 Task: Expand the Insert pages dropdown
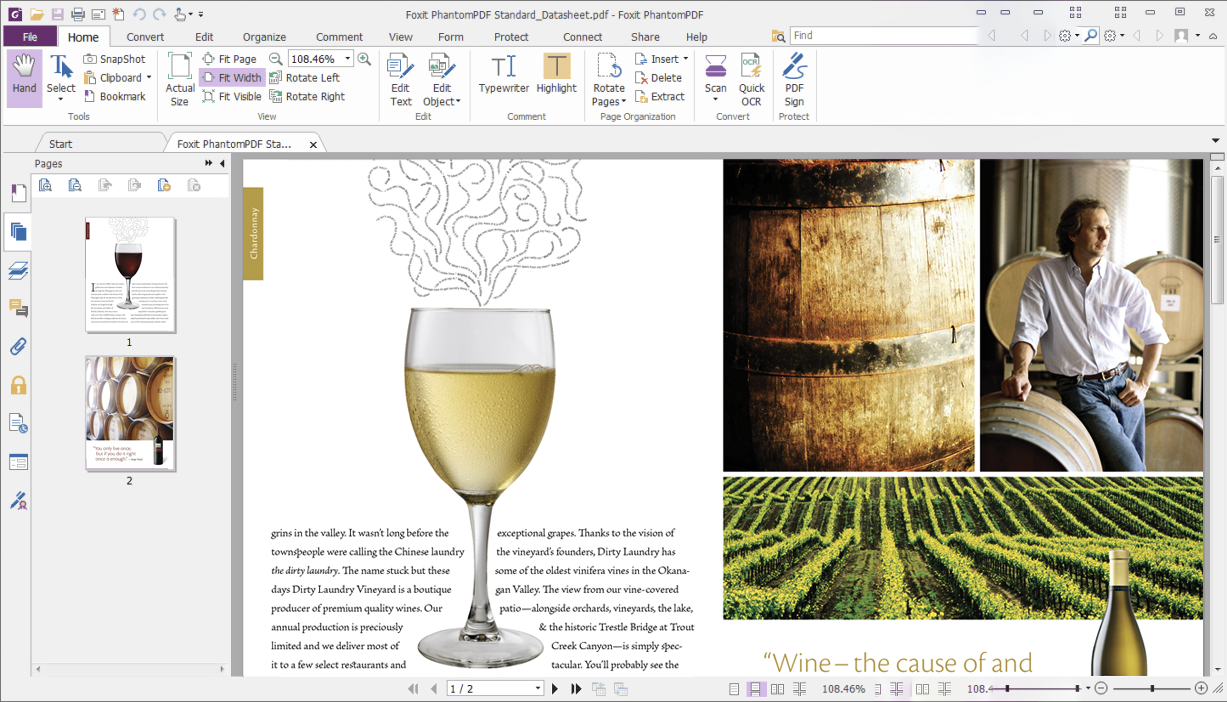click(x=684, y=59)
